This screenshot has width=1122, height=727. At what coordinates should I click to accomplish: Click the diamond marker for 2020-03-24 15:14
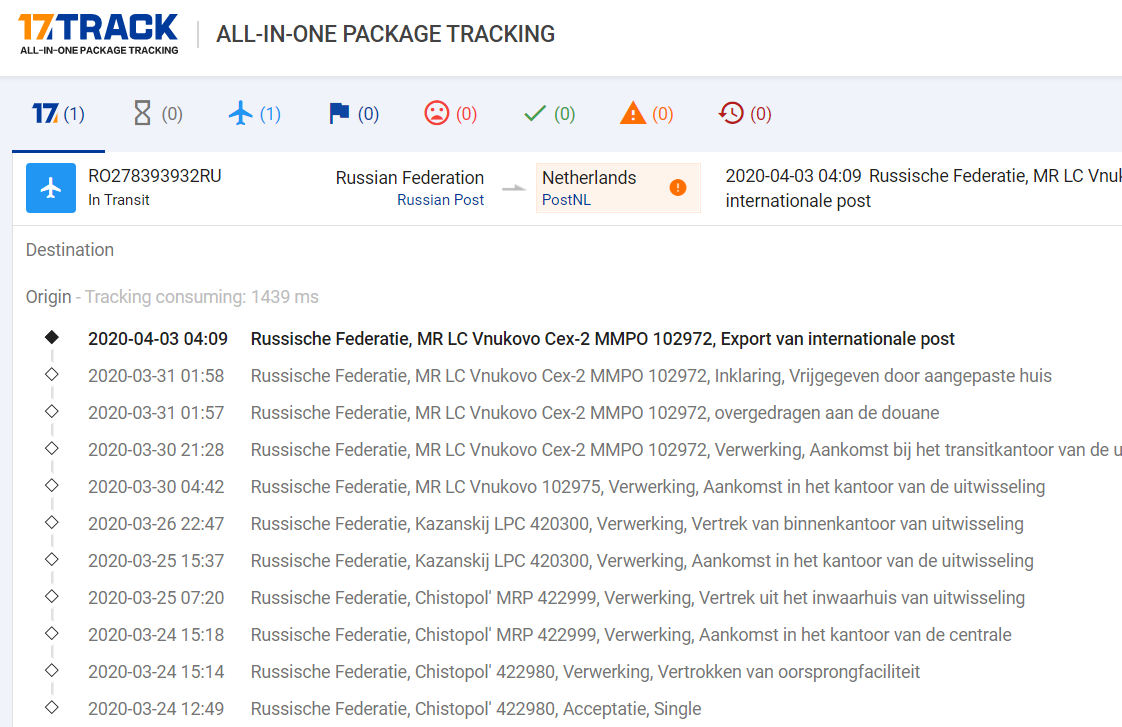pos(52,670)
